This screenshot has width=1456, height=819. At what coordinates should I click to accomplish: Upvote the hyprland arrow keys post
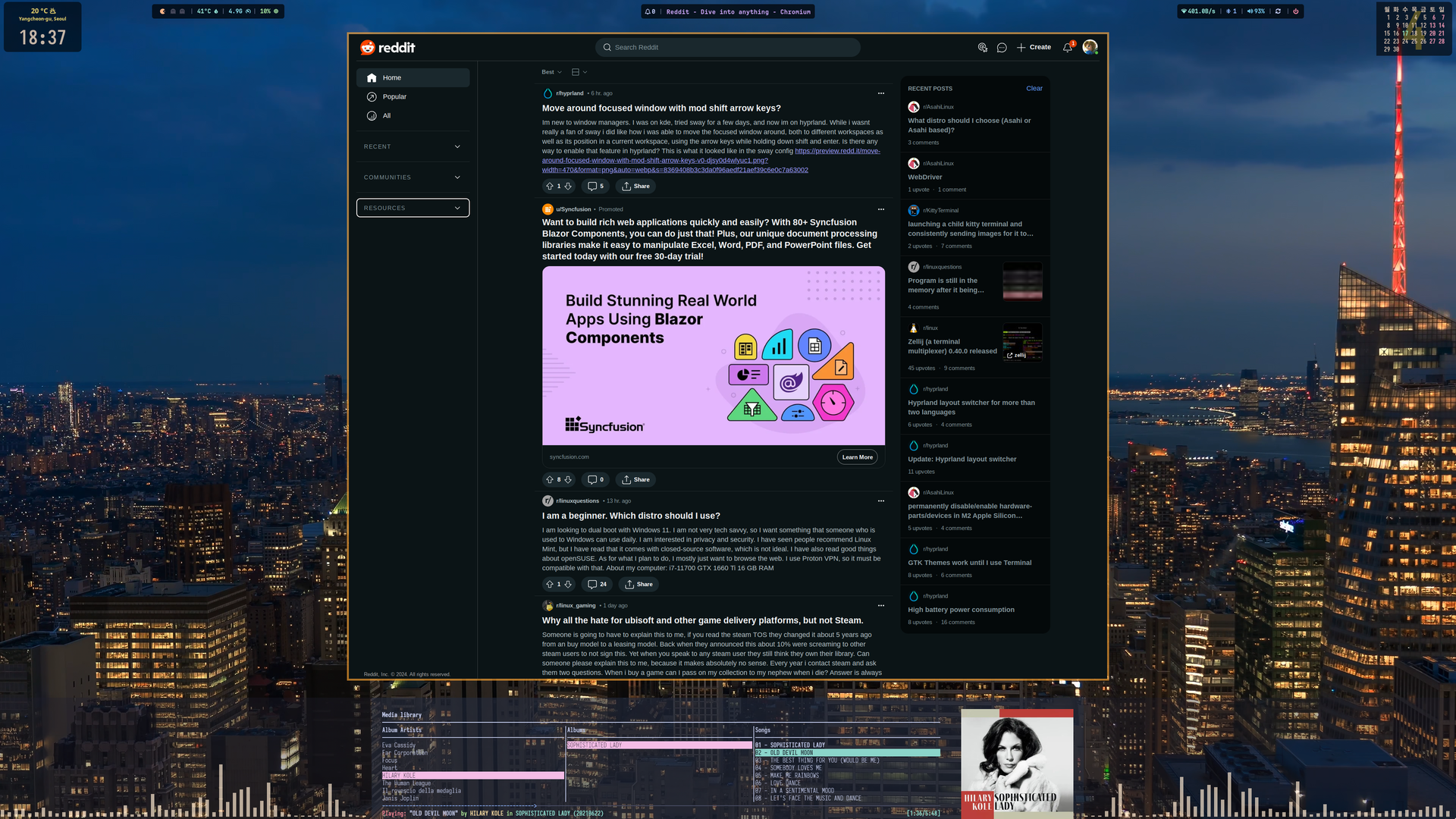pos(550,187)
